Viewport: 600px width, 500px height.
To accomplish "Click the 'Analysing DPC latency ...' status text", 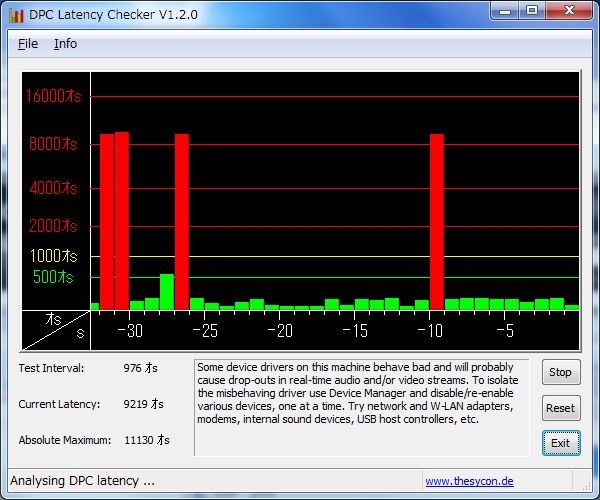I will coord(83,480).
